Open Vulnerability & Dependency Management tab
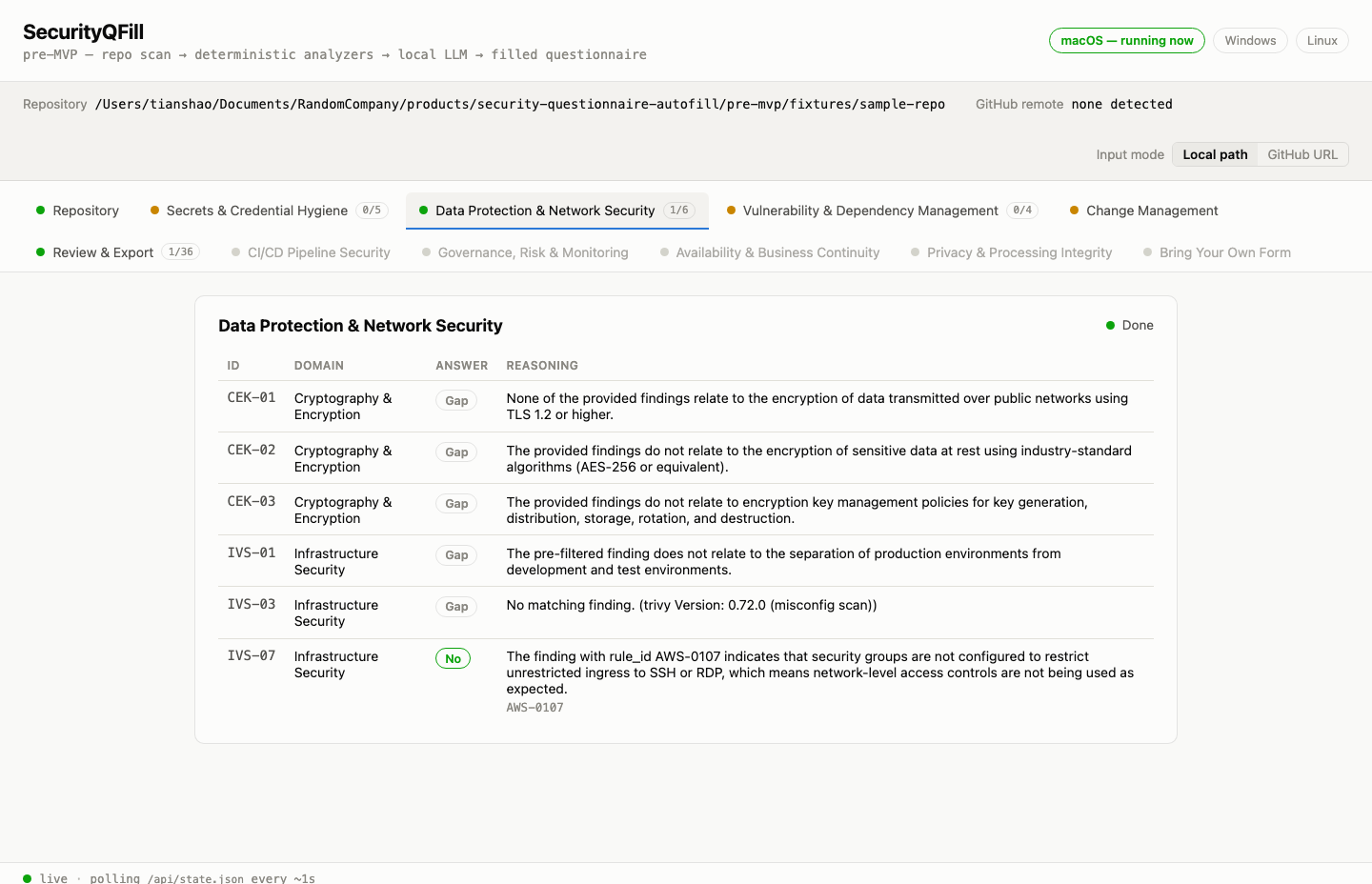Image resolution: width=1372 pixels, height=884 pixels. pyautogui.click(x=881, y=211)
